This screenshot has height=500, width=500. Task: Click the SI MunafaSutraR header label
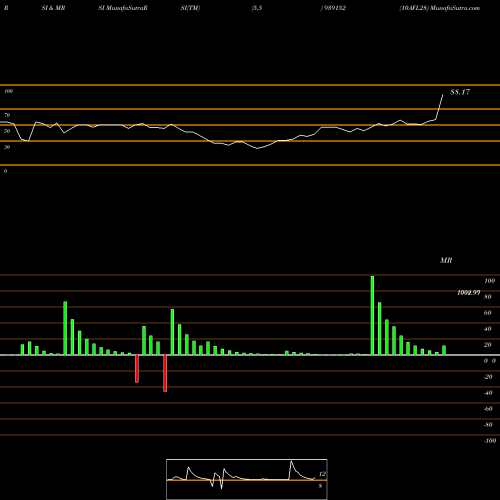click(123, 8)
